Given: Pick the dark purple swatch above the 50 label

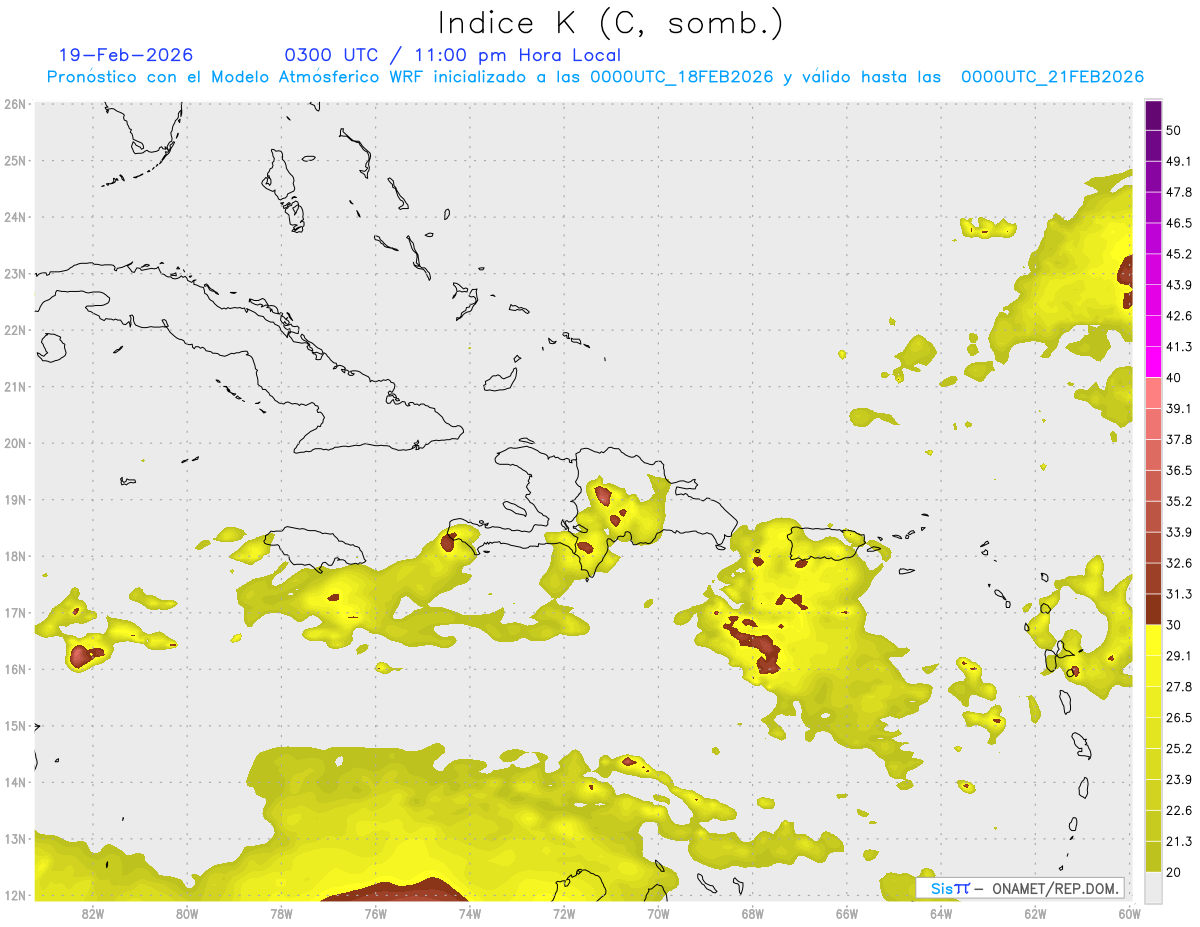Looking at the screenshot, I should (x=1153, y=115).
